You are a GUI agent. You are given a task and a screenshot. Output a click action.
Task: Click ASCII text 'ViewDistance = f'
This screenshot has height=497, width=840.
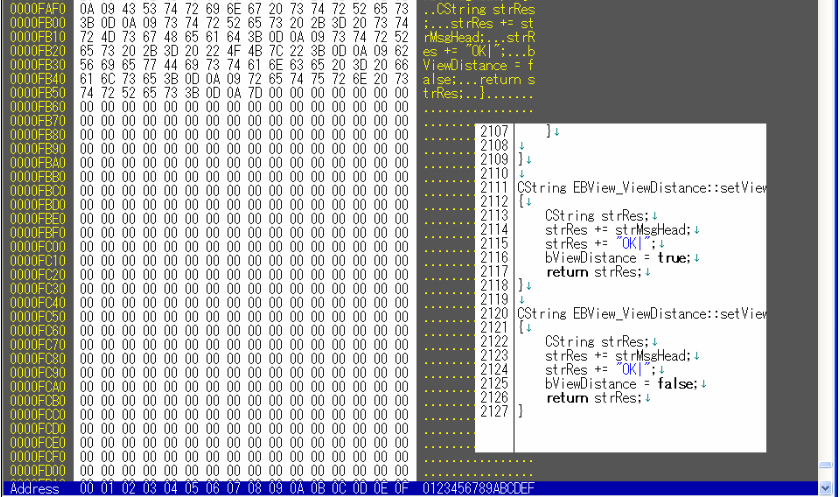pos(478,65)
